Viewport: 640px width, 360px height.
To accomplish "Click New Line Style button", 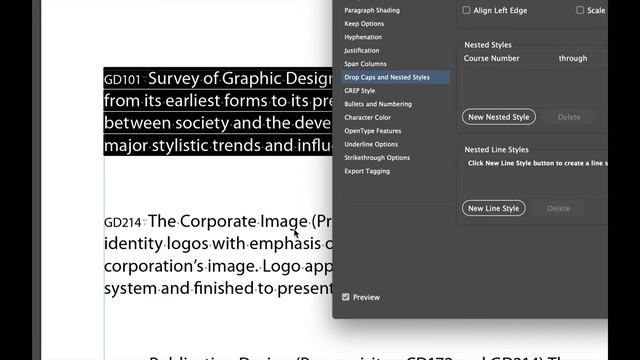I will pyautogui.click(x=493, y=208).
